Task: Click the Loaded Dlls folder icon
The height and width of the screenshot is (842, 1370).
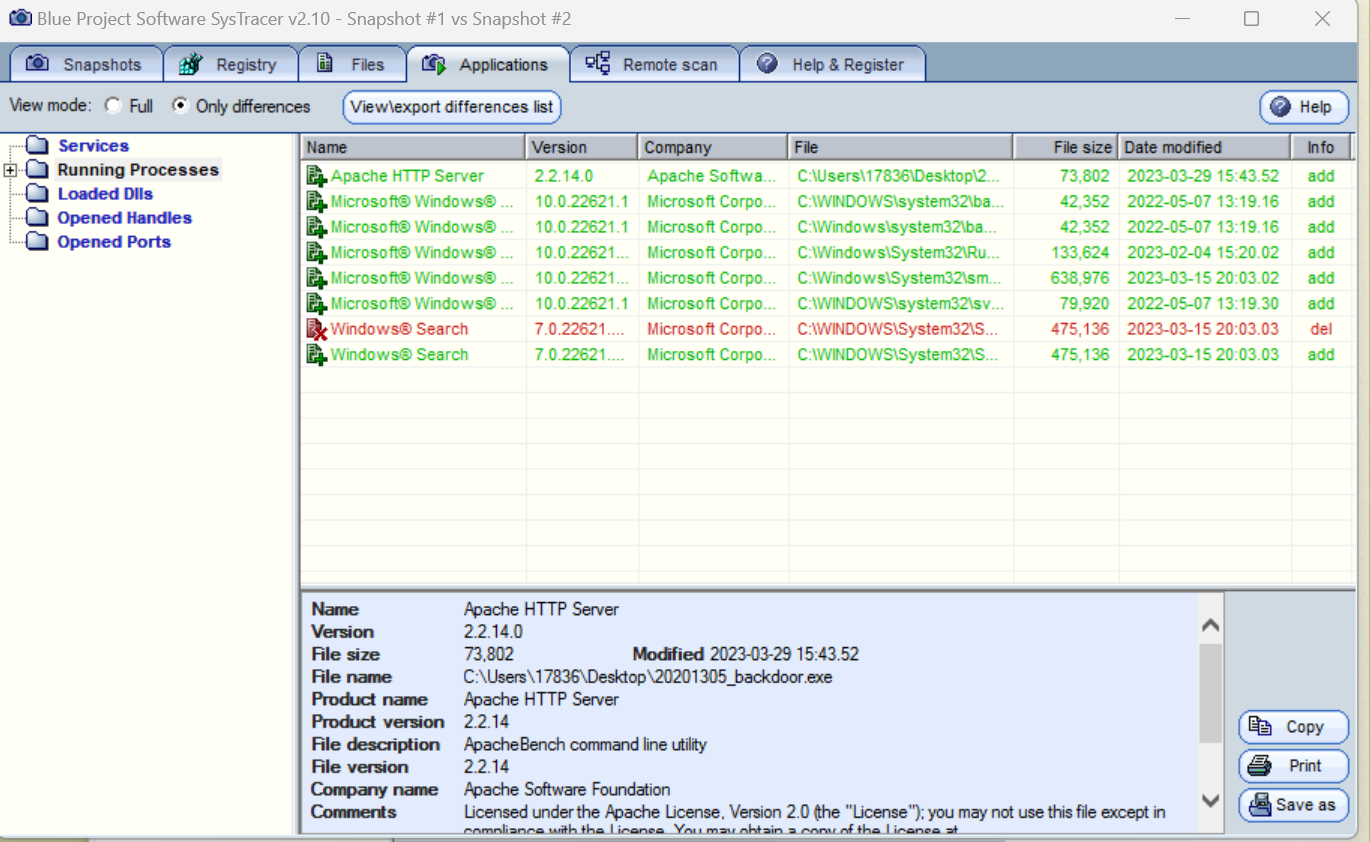Action: point(37,194)
